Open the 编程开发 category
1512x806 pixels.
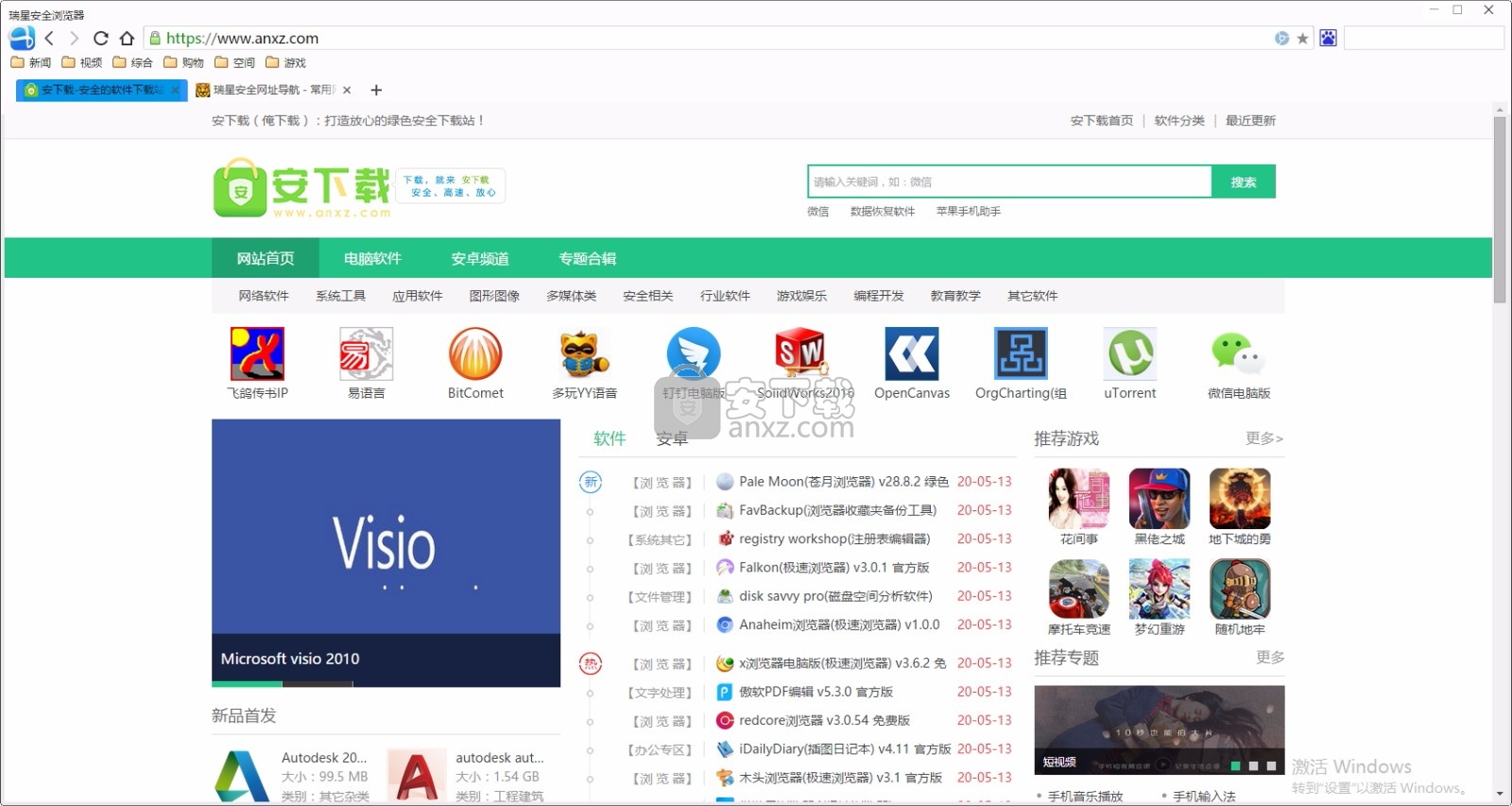(x=879, y=296)
